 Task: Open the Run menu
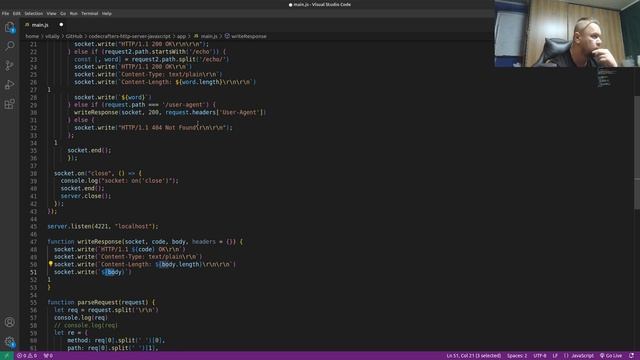pos(73,13)
